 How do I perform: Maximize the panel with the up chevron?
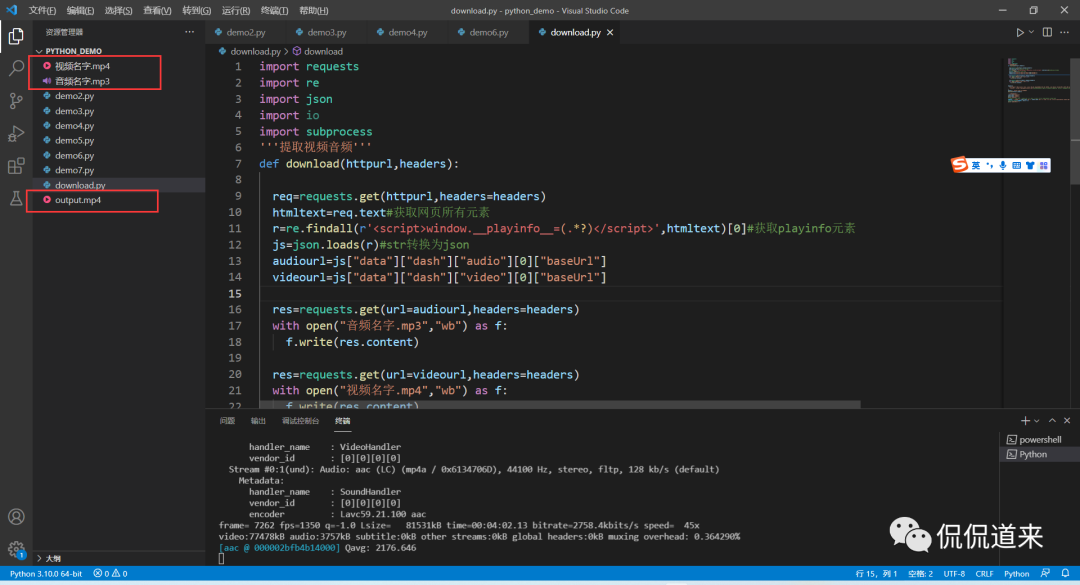(x=1052, y=420)
